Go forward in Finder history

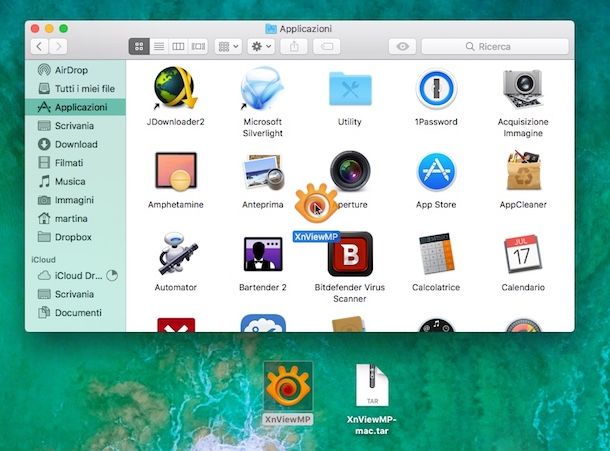click(x=58, y=47)
